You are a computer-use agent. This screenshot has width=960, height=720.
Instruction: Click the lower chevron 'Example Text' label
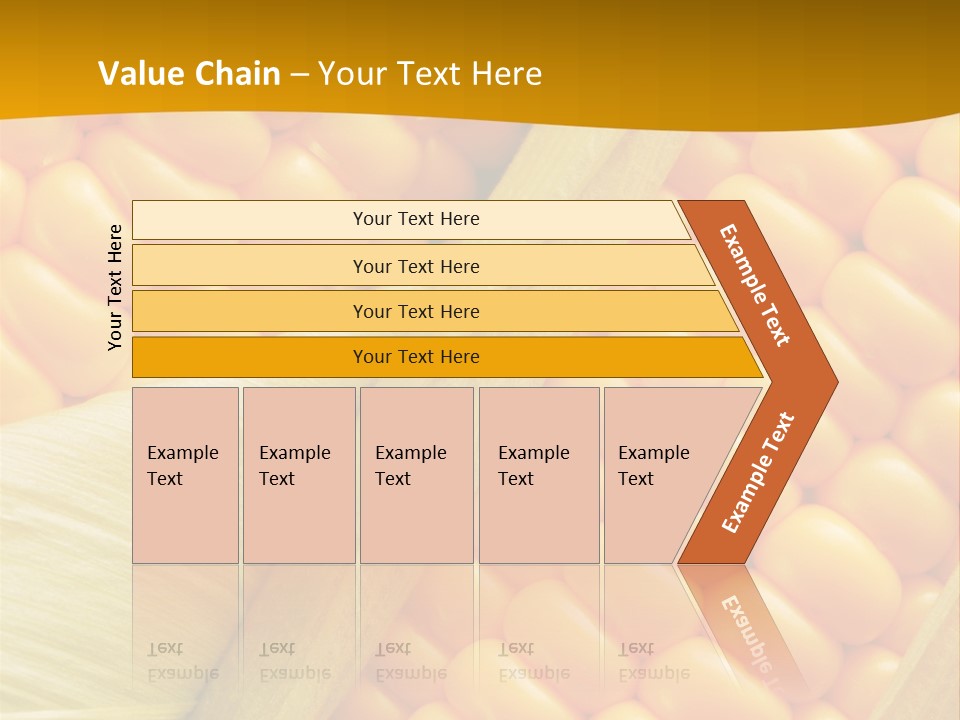pyautogui.click(x=757, y=473)
